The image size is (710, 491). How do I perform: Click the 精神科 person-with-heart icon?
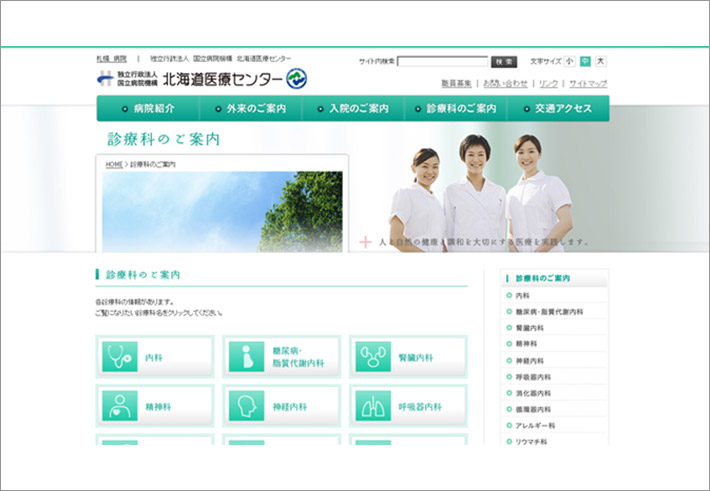pyautogui.click(x=119, y=406)
